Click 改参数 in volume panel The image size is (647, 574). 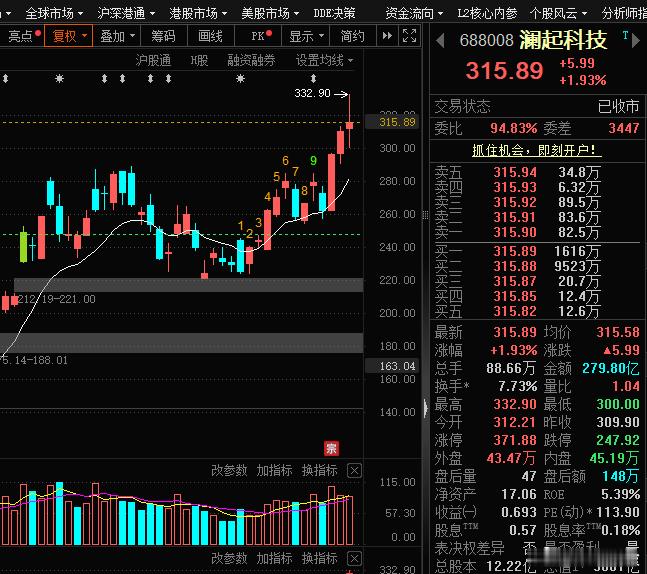[x=229, y=470]
